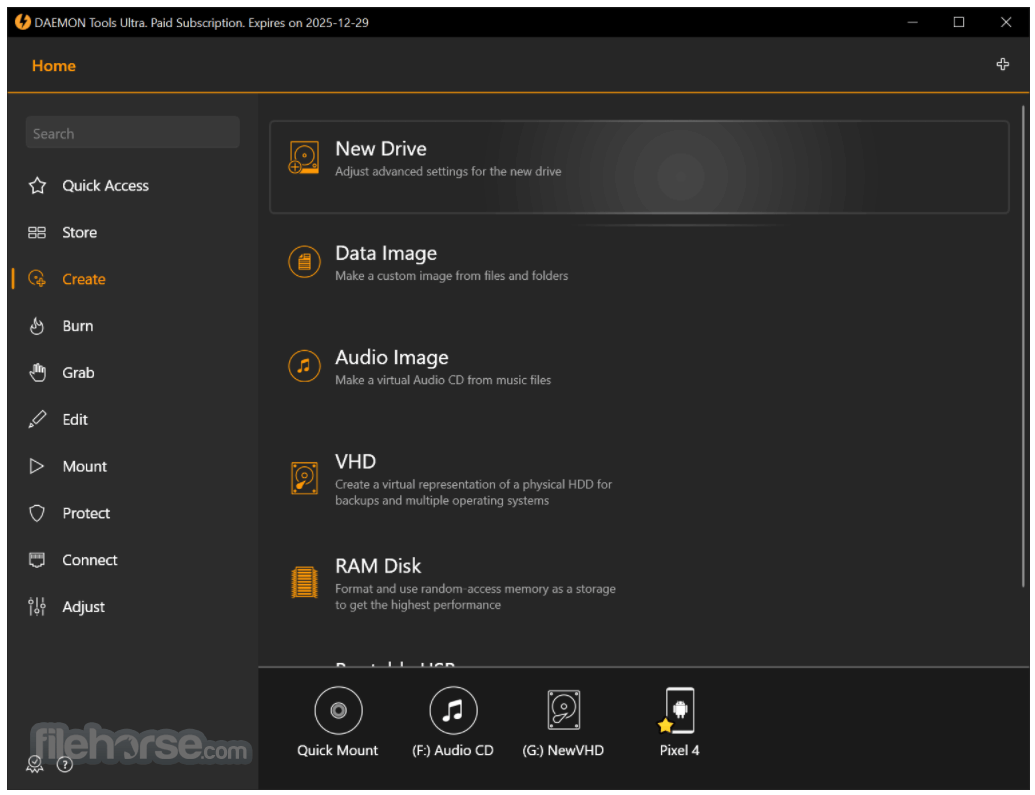
Task: Click 'Adjust advanced settings for the new drive'
Action: [x=448, y=172]
